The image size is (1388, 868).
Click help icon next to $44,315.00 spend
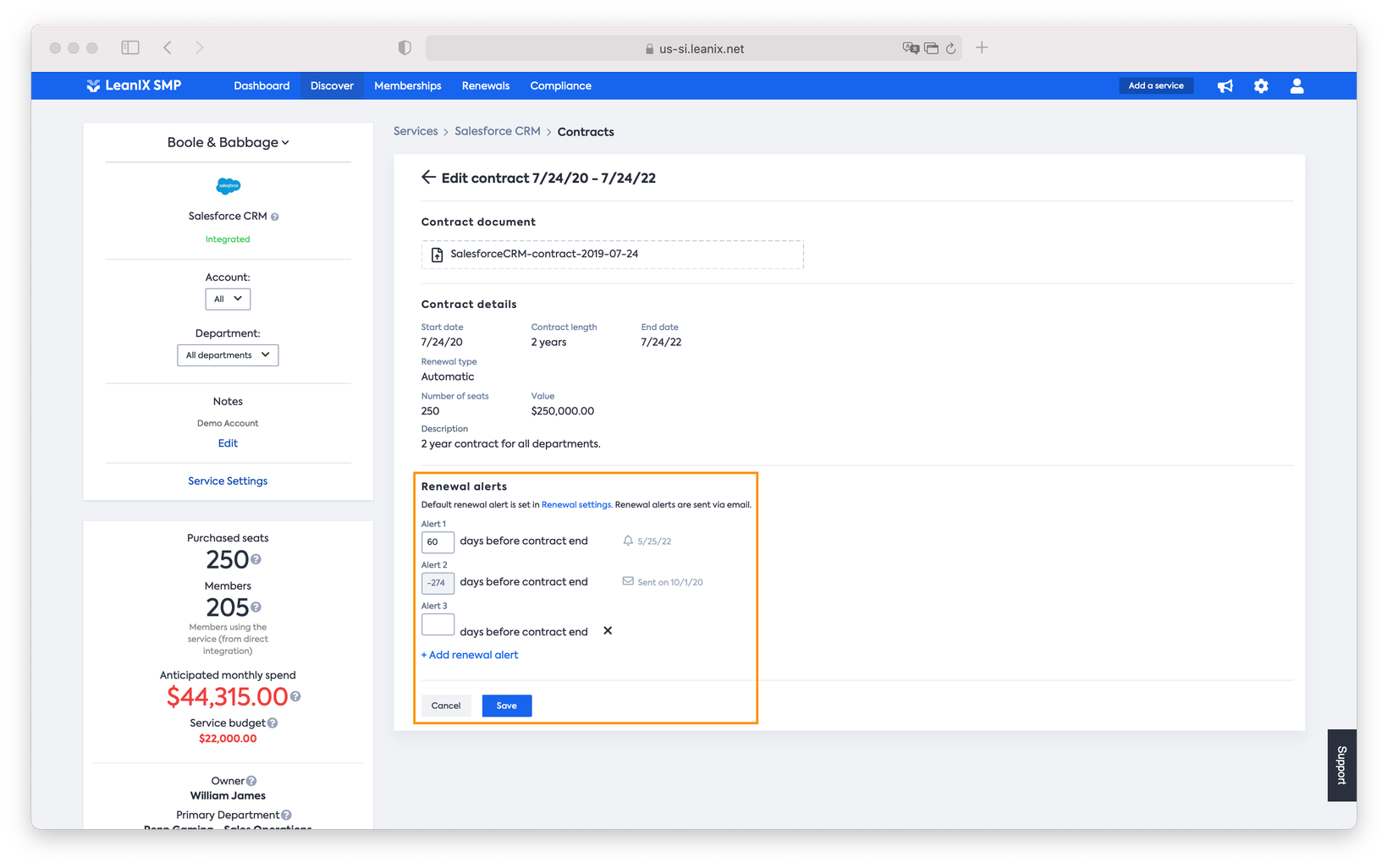[295, 696]
